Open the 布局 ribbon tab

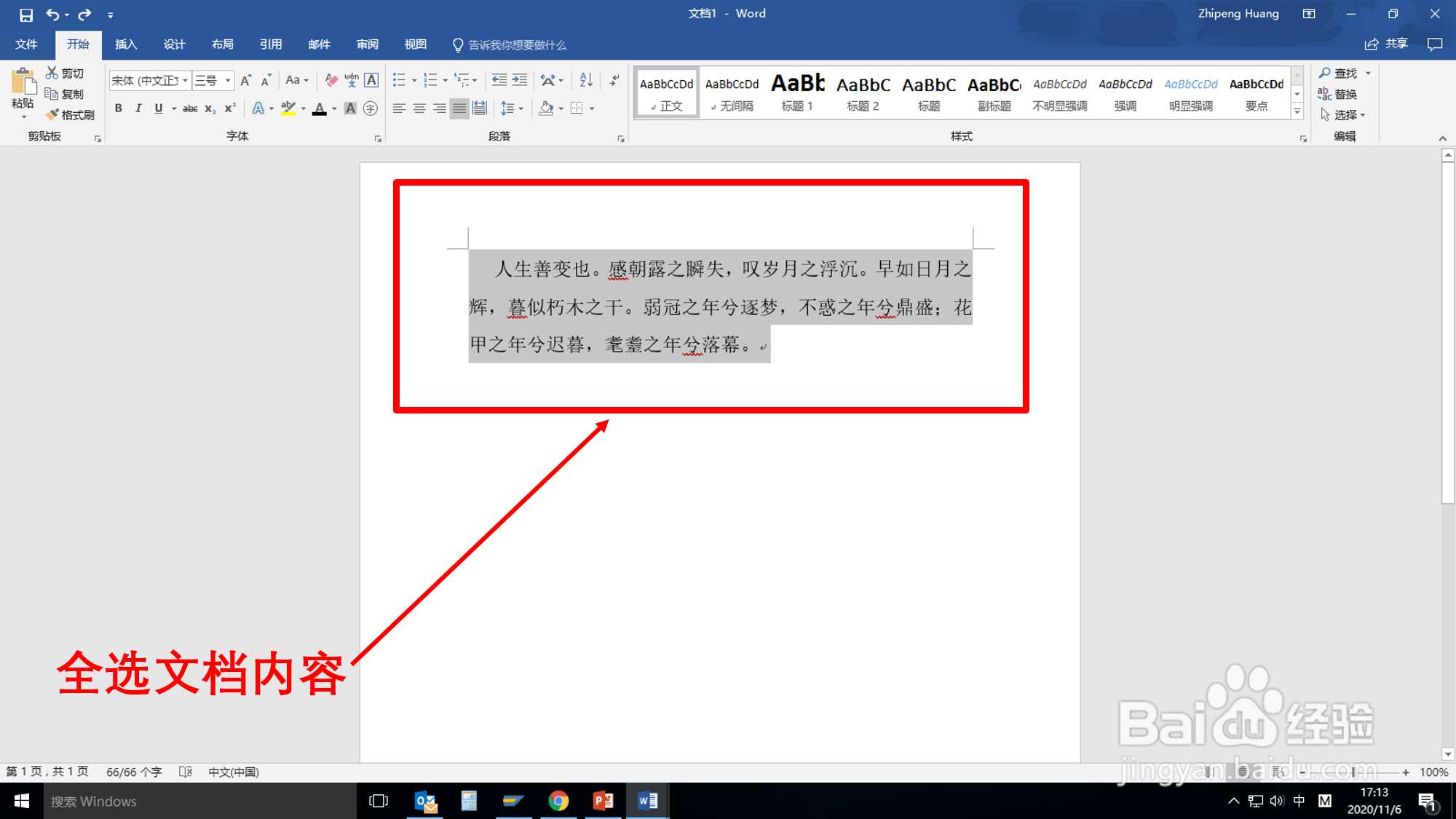coord(222,44)
